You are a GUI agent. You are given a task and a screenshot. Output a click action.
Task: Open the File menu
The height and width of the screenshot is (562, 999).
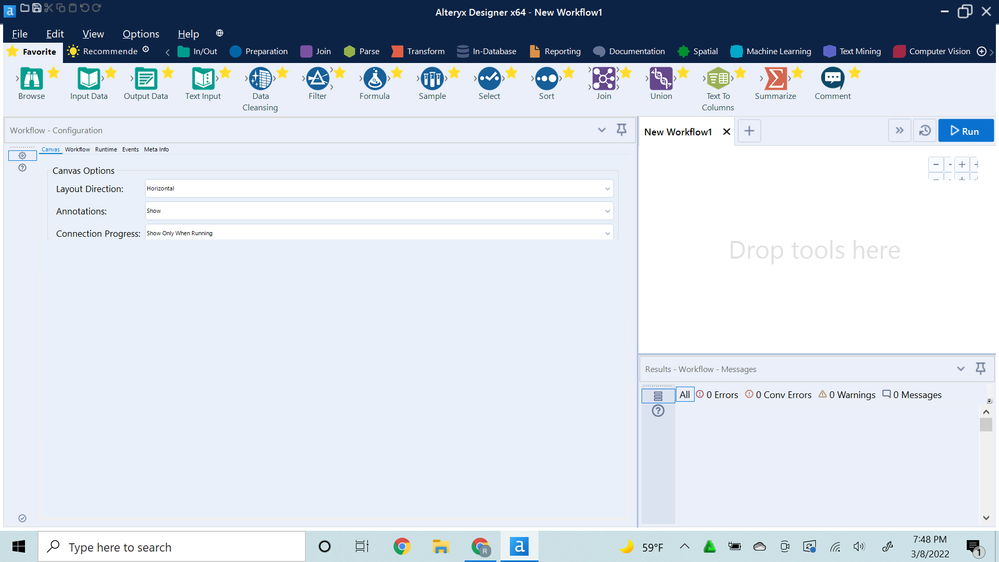pos(20,34)
